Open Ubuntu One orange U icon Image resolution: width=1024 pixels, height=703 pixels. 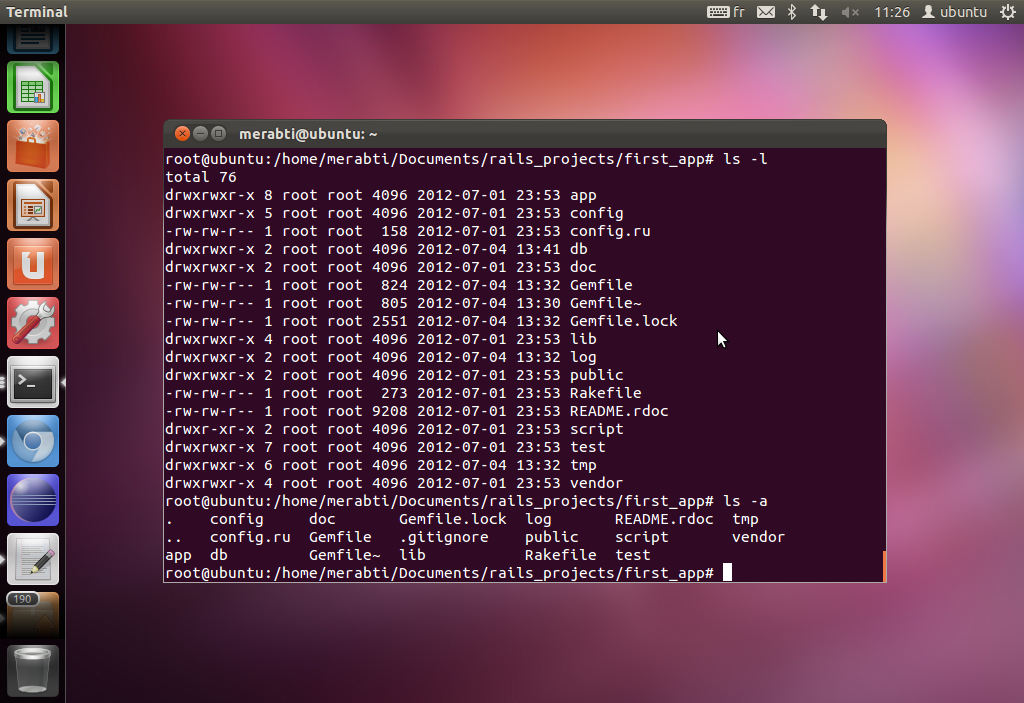tap(33, 264)
